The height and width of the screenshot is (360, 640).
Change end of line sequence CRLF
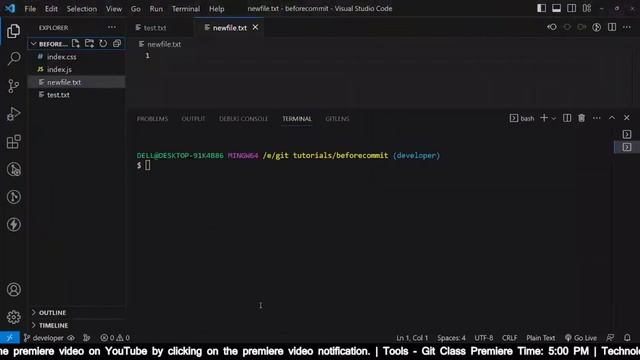pyautogui.click(x=509, y=338)
